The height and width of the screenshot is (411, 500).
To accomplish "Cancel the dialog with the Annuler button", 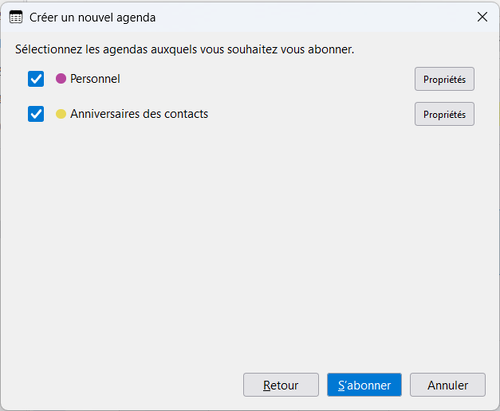I will 448,385.
